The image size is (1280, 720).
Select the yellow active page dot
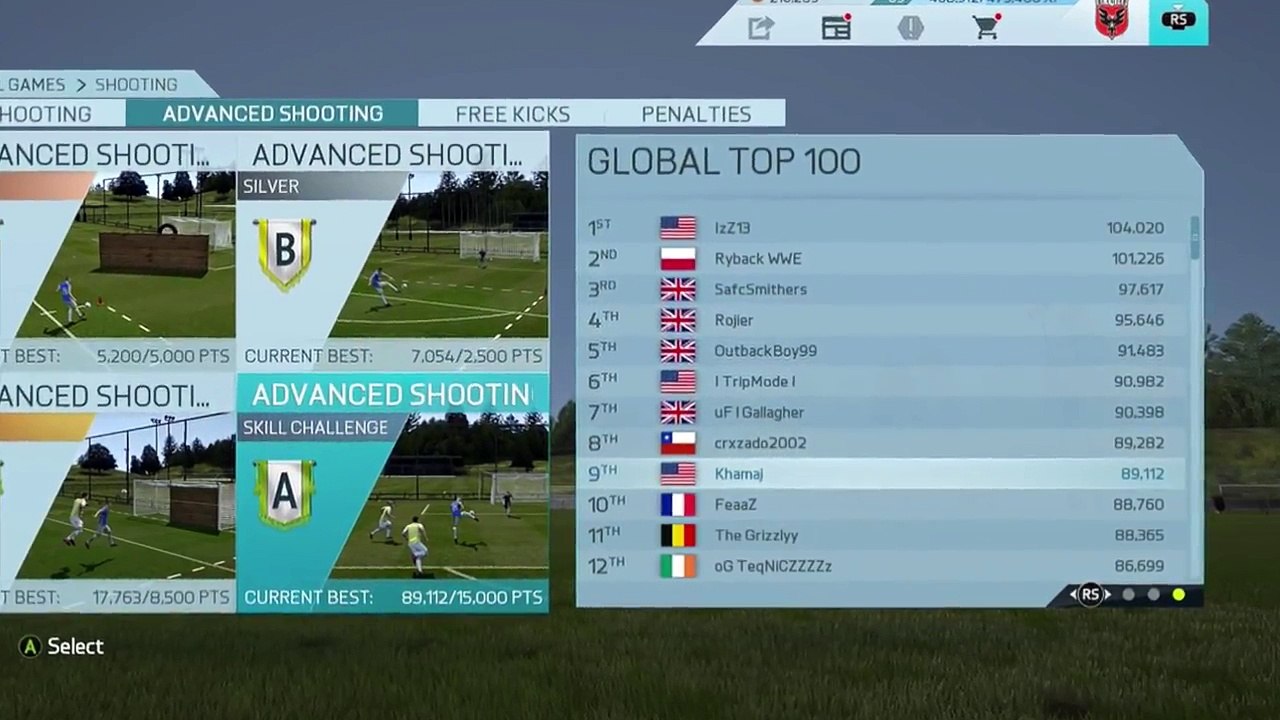coord(1179,595)
